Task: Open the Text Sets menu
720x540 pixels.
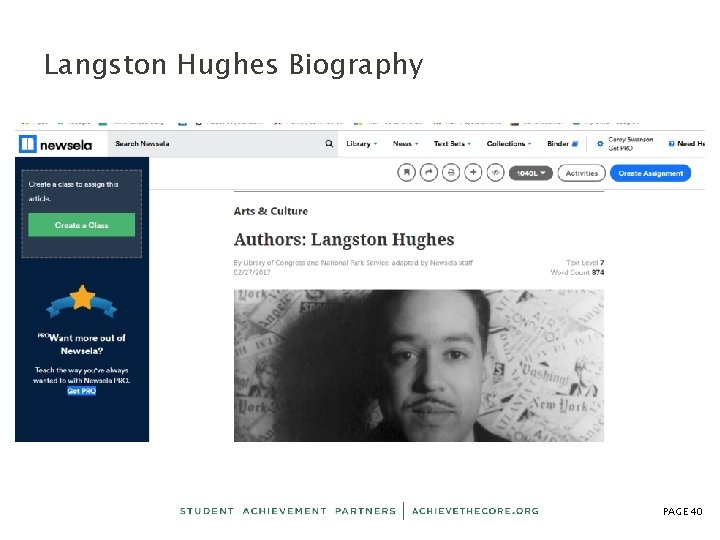Action: click(452, 144)
